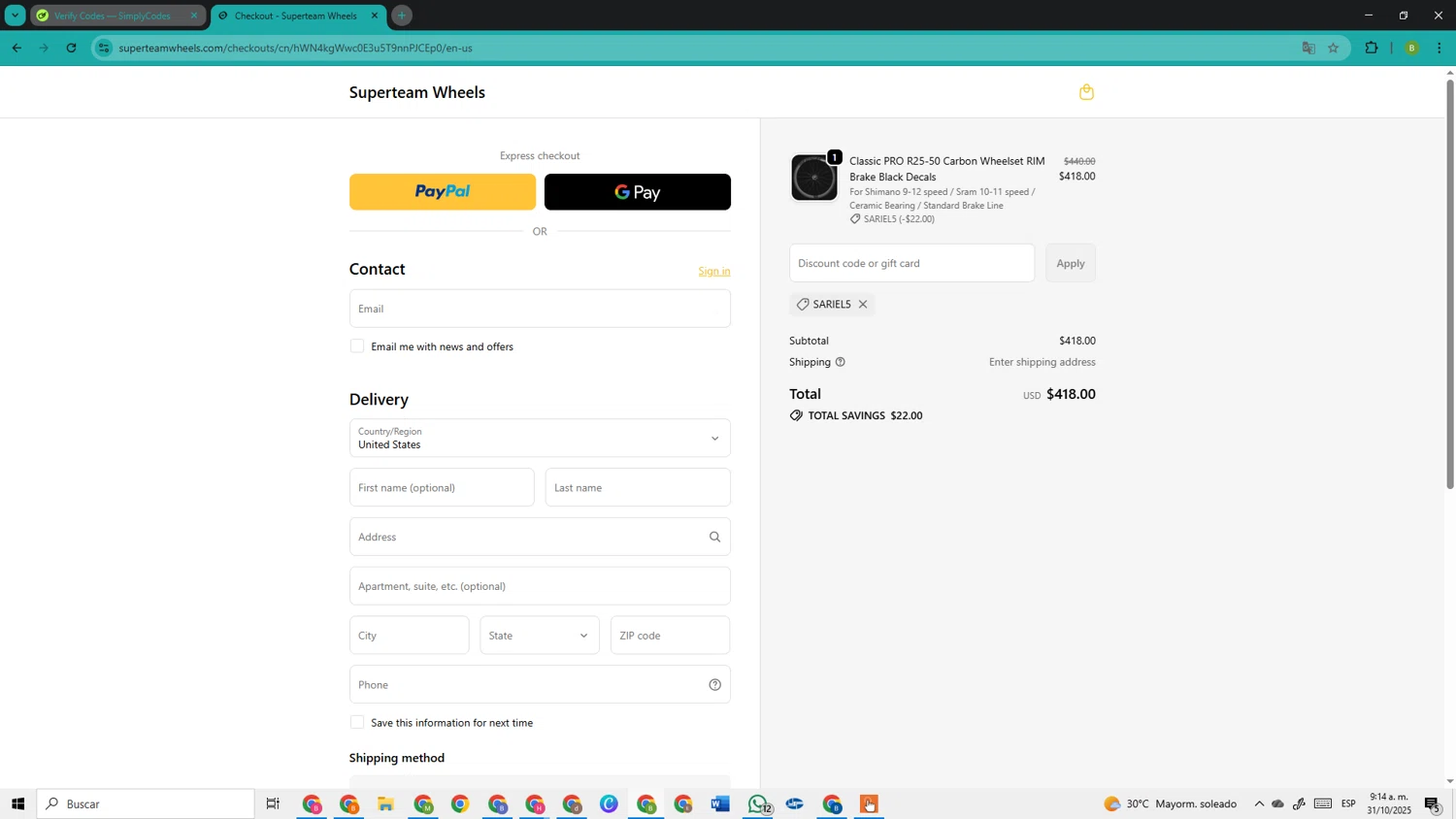Open the notification center icon
1456x819 pixels.
[x=1433, y=804]
